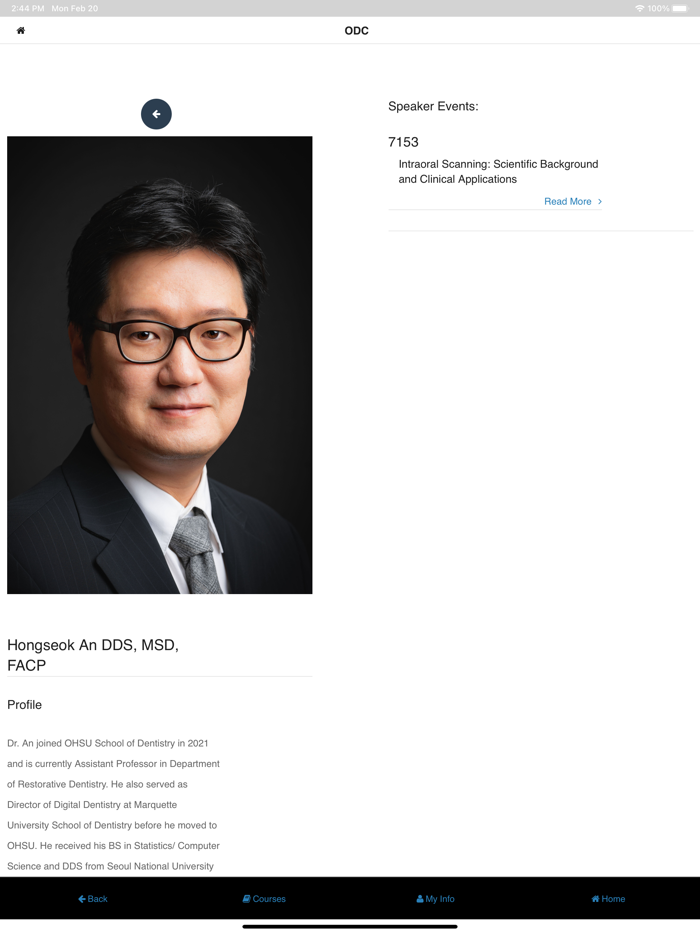700x934 pixels.
Task: Open Read More for Intraoral Scanning event
Action: pos(568,201)
